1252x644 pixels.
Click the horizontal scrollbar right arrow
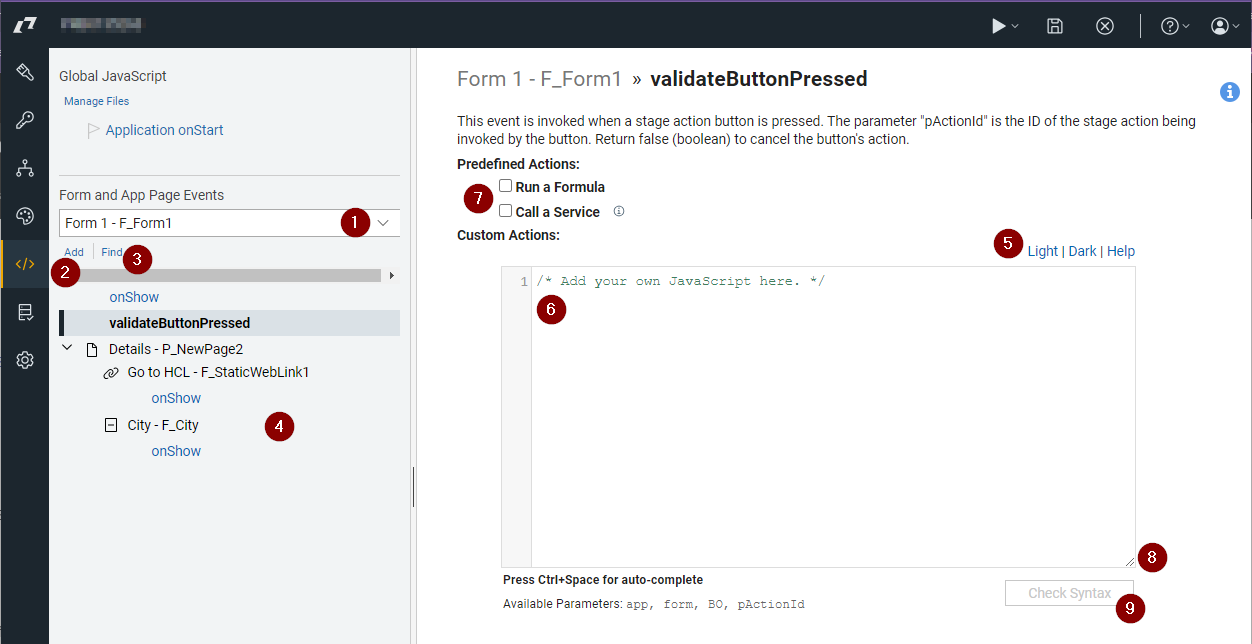[x=392, y=275]
